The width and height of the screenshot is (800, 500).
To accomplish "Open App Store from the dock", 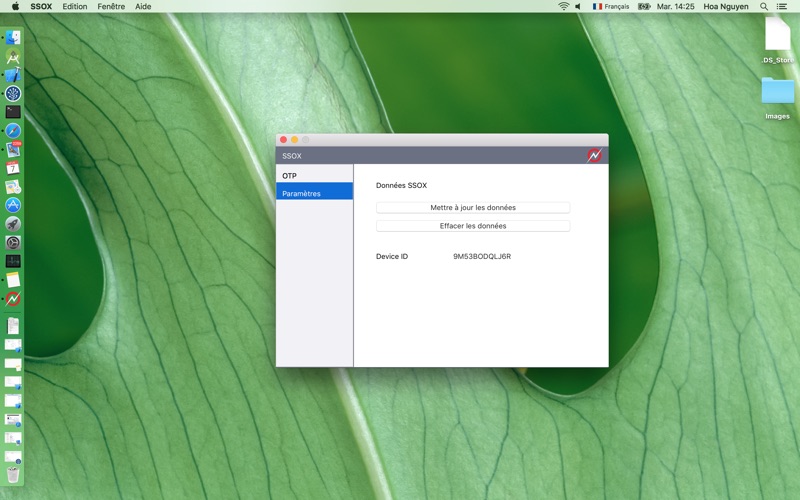I will (x=13, y=205).
